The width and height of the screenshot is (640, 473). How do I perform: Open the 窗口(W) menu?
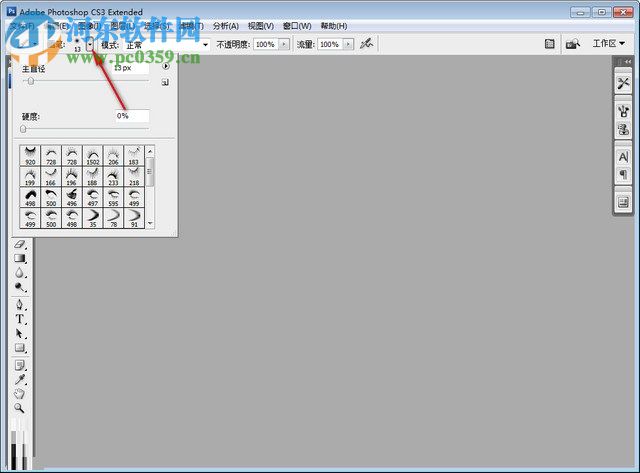coord(297,26)
